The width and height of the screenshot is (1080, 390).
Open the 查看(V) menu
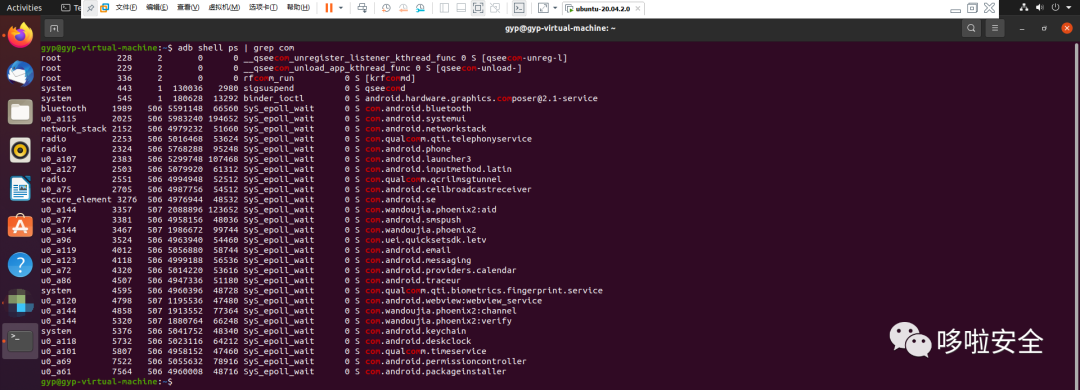click(188, 8)
